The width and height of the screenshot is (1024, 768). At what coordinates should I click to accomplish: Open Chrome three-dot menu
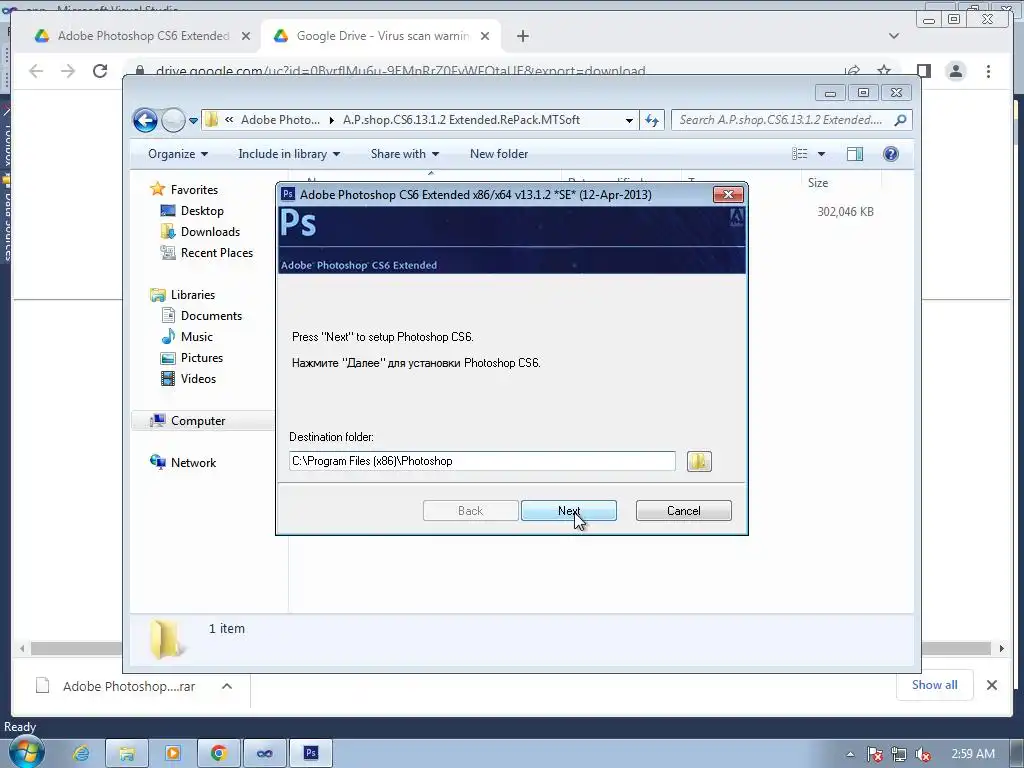tap(988, 71)
